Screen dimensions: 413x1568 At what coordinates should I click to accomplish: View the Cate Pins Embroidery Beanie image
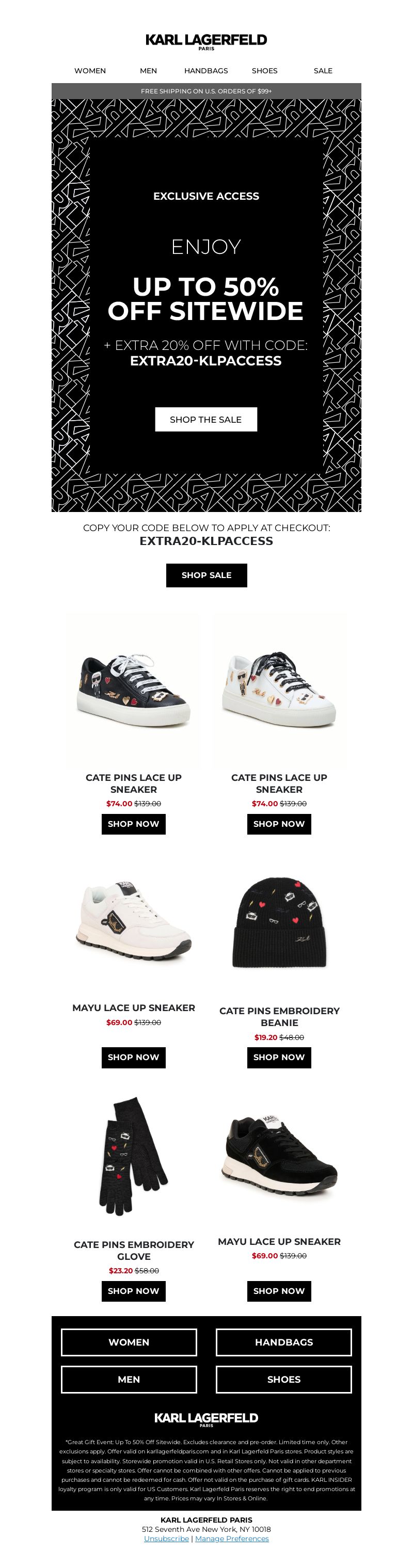279,923
